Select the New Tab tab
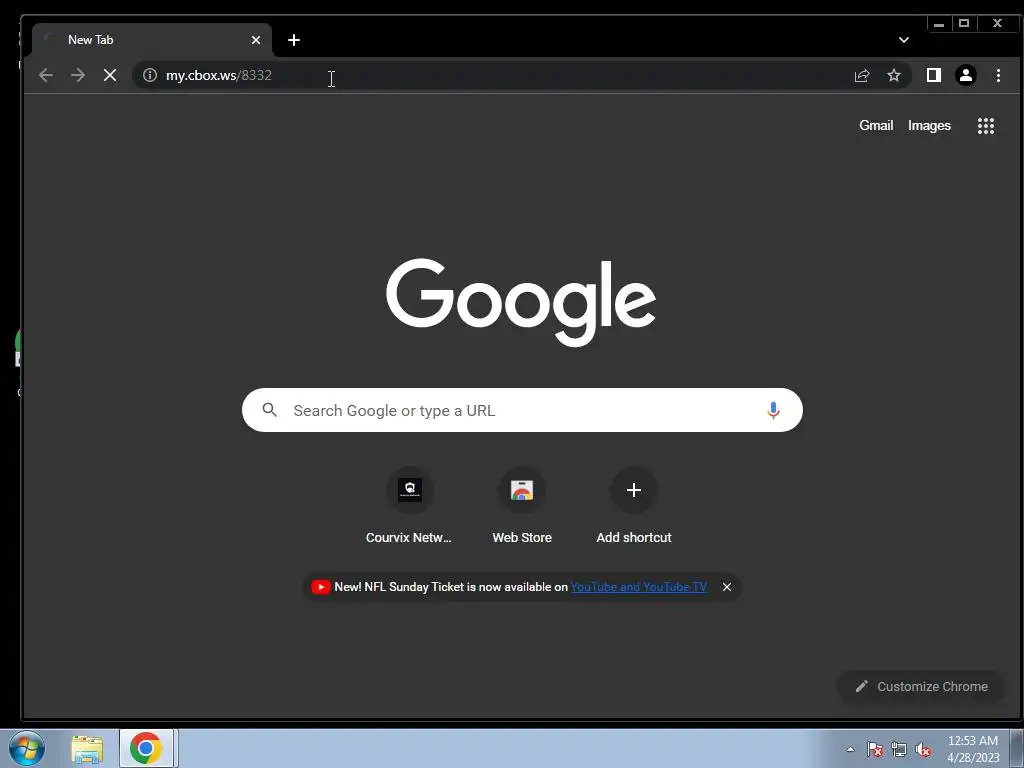Screen dimensions: 1024x768 [152, 40]
